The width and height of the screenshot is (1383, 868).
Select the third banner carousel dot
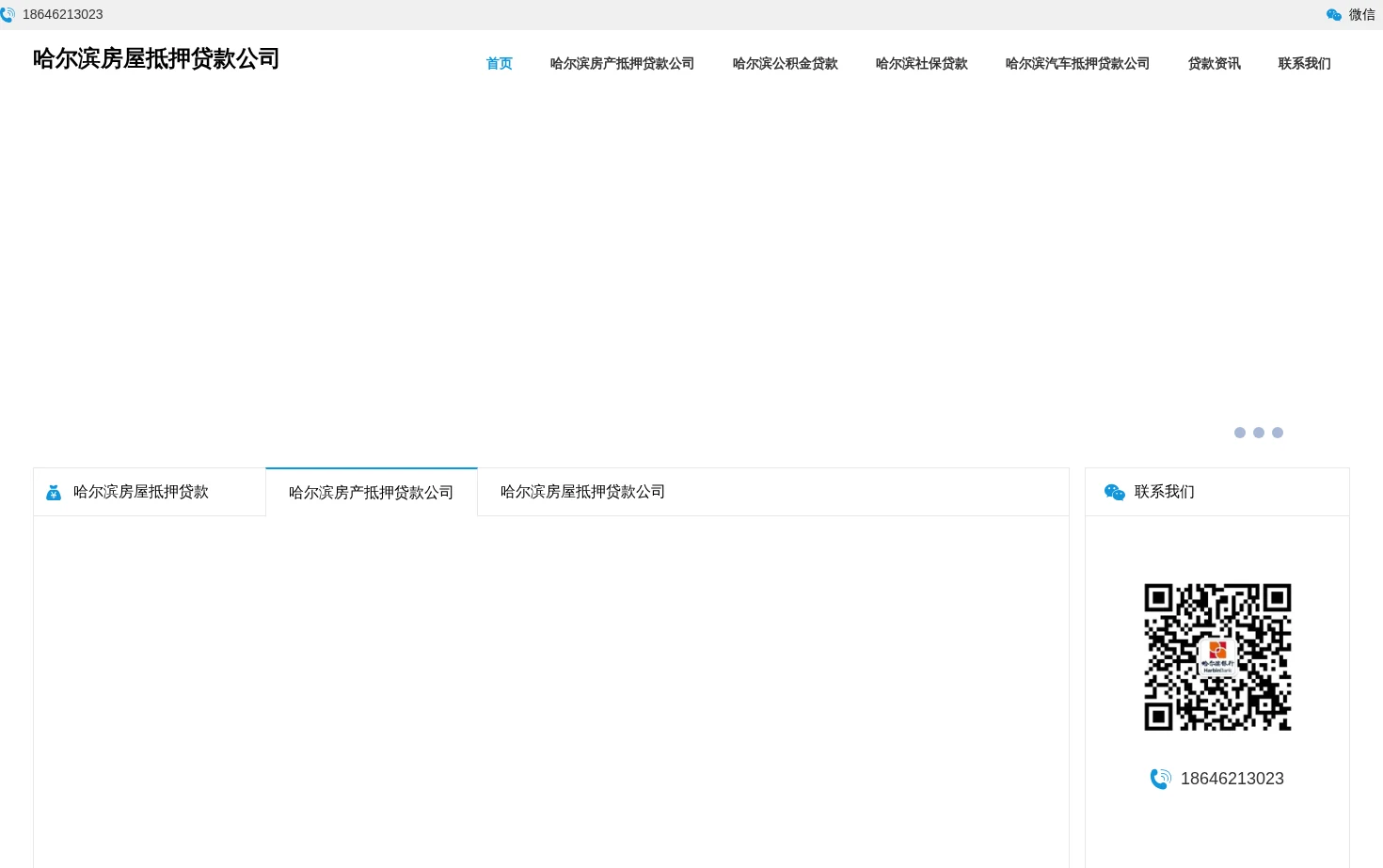coord(1278,433)
